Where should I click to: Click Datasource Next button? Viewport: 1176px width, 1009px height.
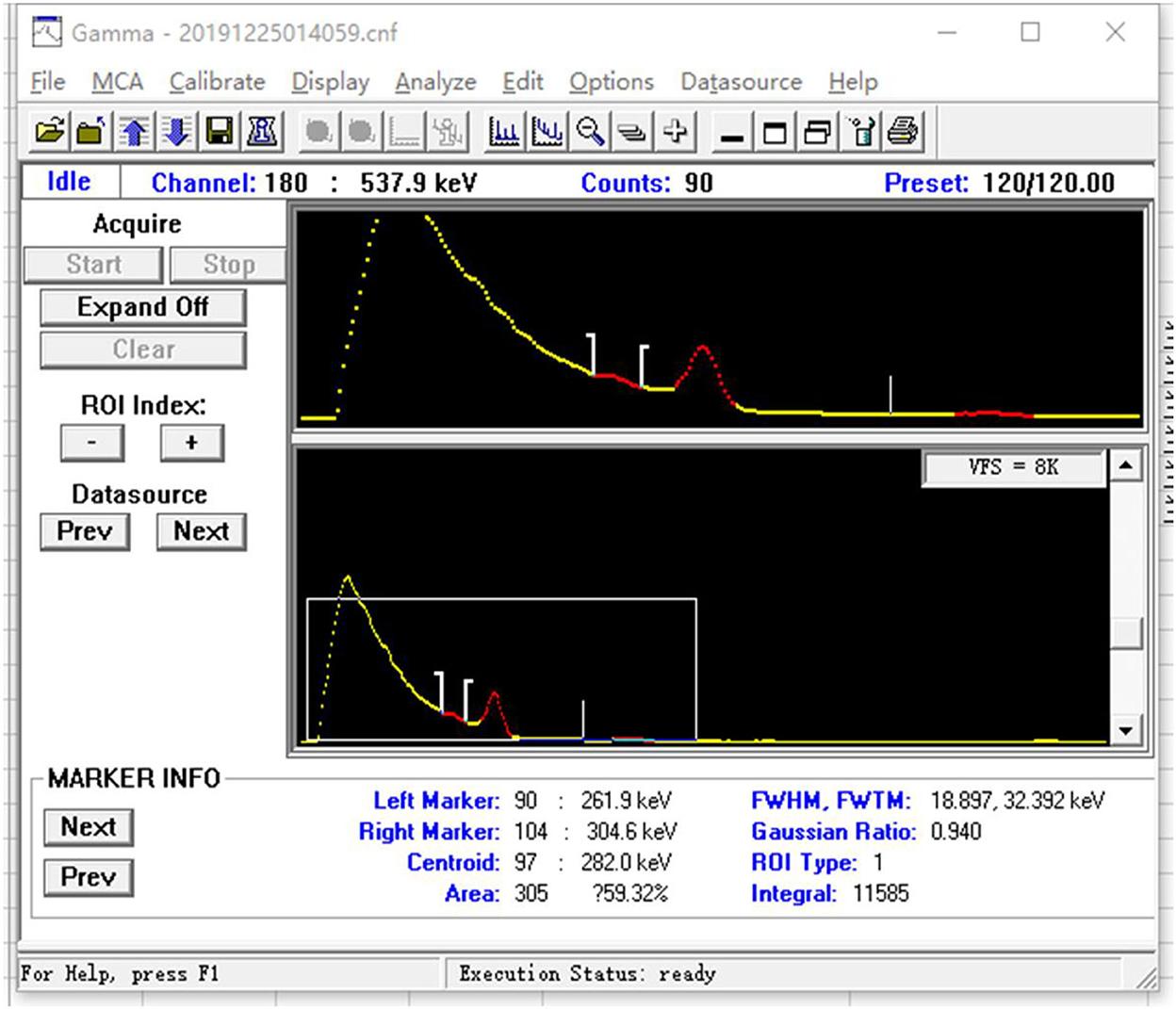click(202, 531)
